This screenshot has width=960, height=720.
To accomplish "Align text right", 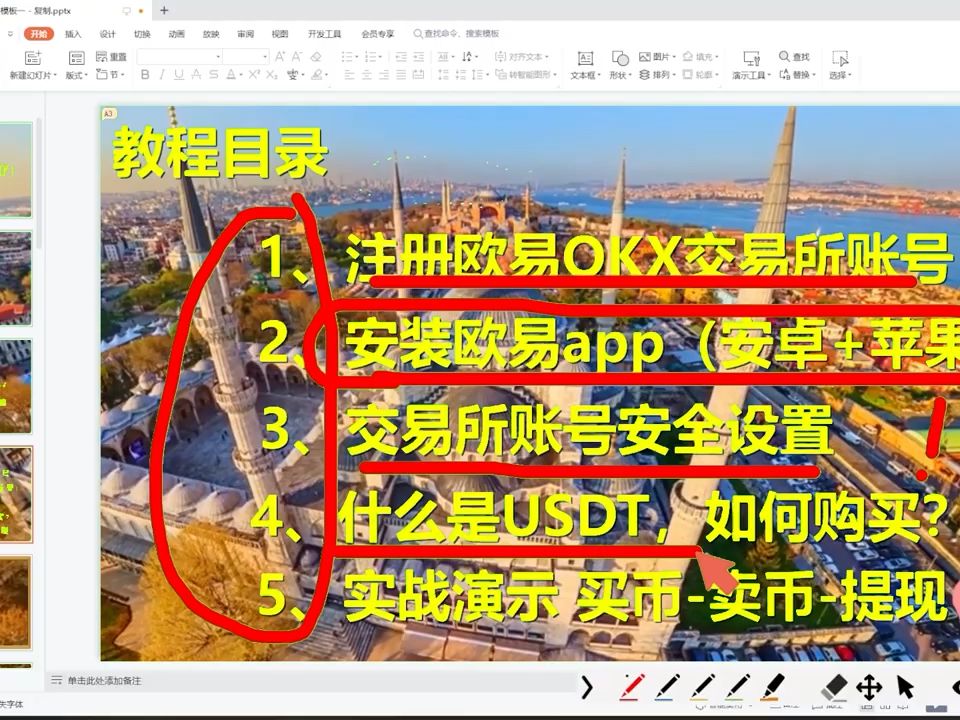I will [x=384, y=75].
